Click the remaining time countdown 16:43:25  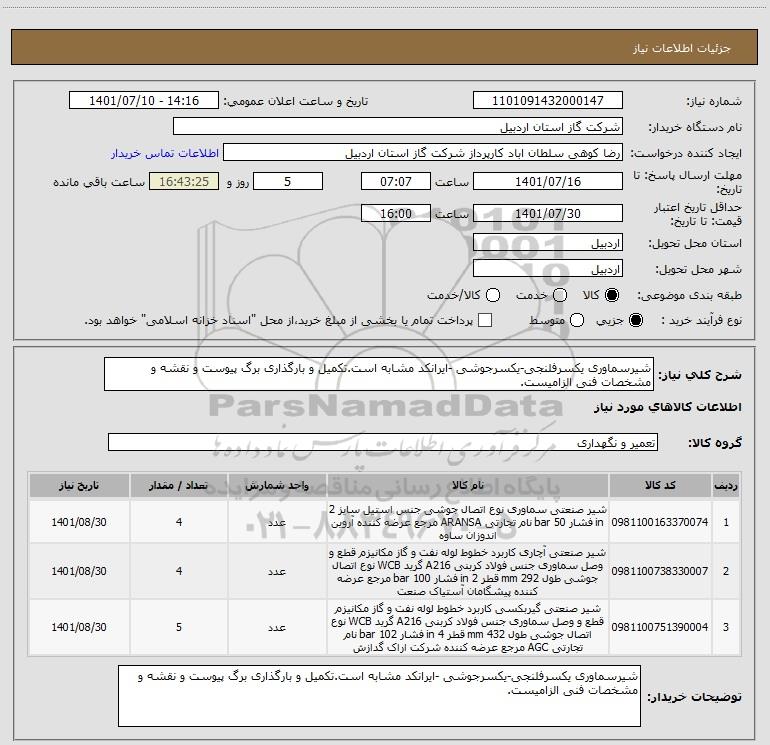184,181
